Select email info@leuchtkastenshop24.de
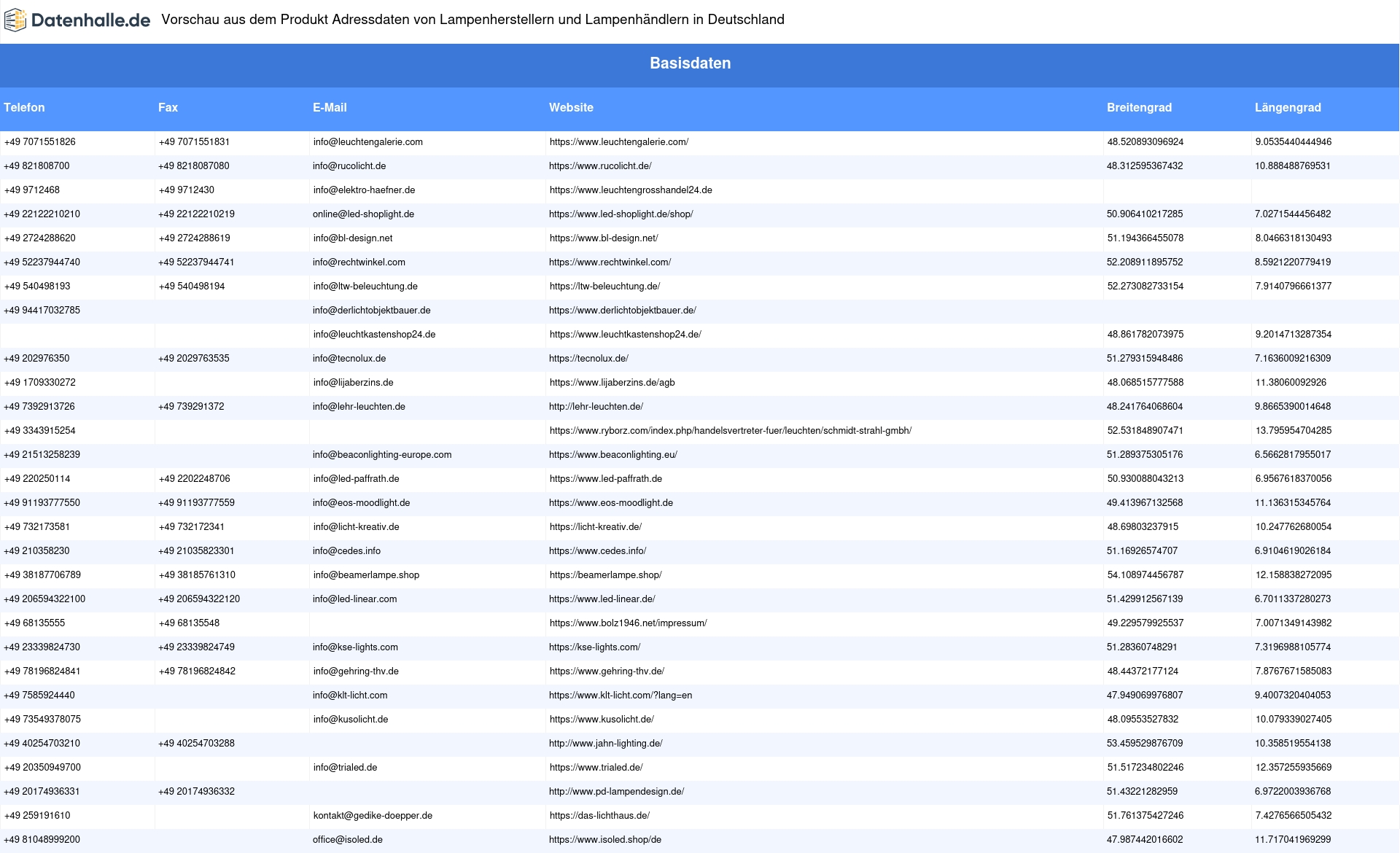 click(374, 335)
